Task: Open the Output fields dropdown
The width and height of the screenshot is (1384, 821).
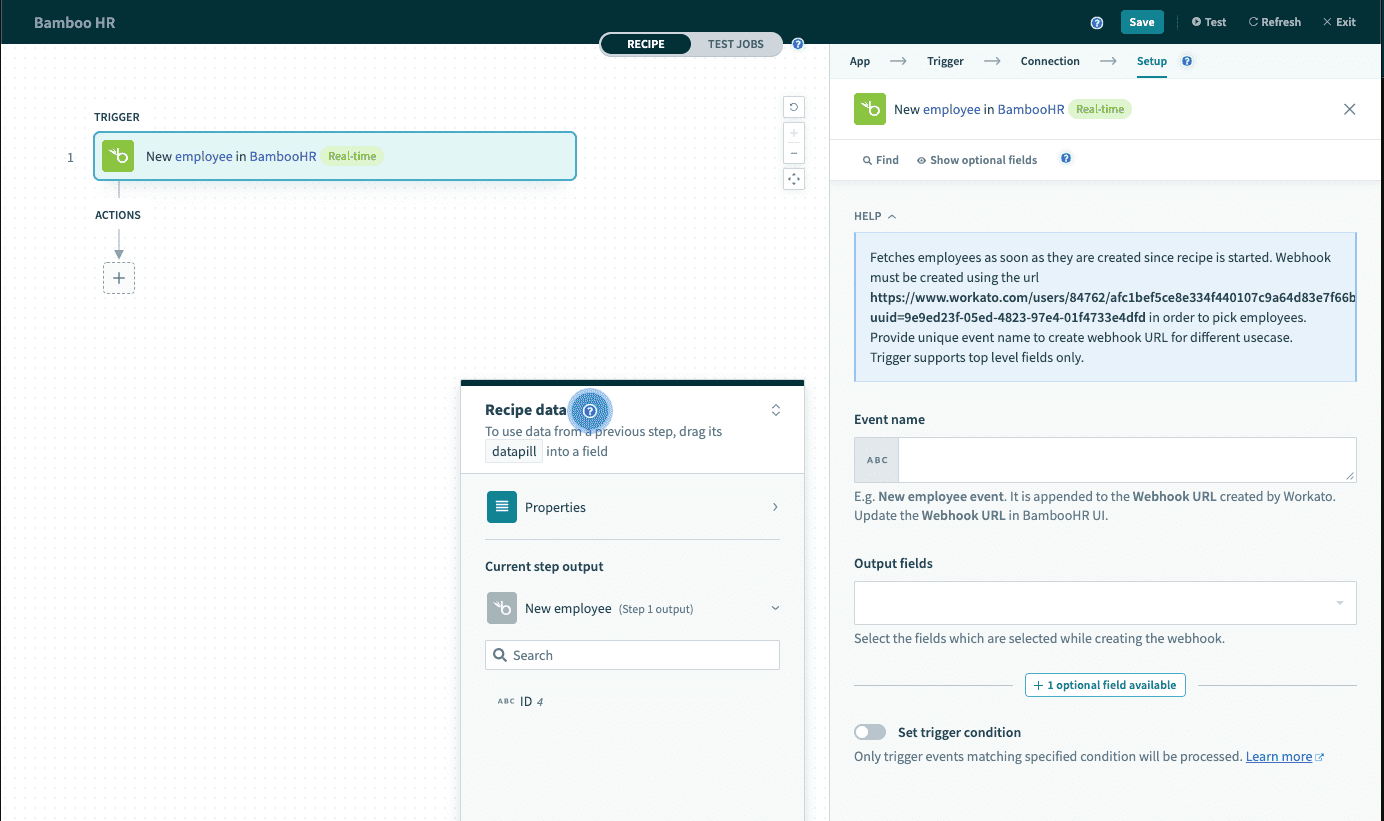Action: coord(1104,603)
